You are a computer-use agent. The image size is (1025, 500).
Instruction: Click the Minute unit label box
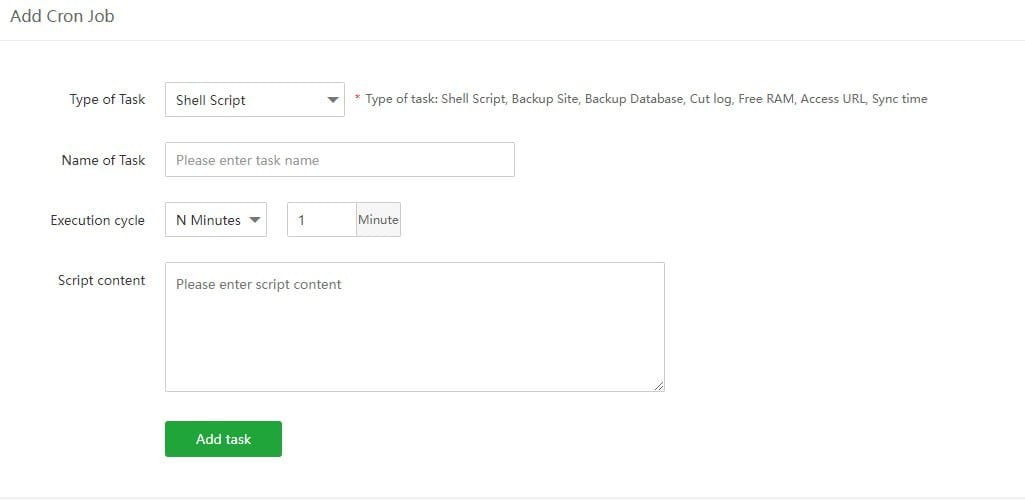tap(378, 220)
